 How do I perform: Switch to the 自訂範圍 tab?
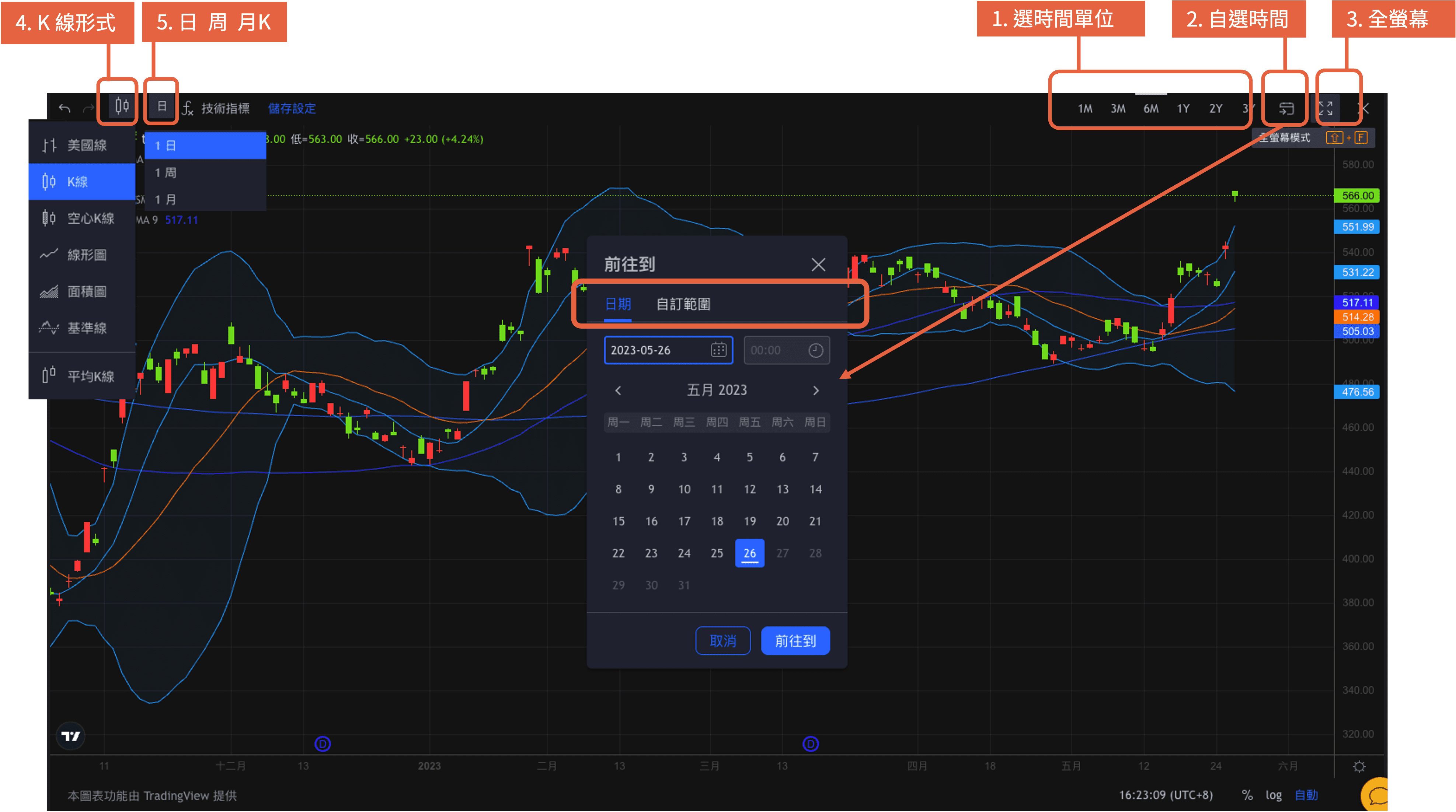683,304
